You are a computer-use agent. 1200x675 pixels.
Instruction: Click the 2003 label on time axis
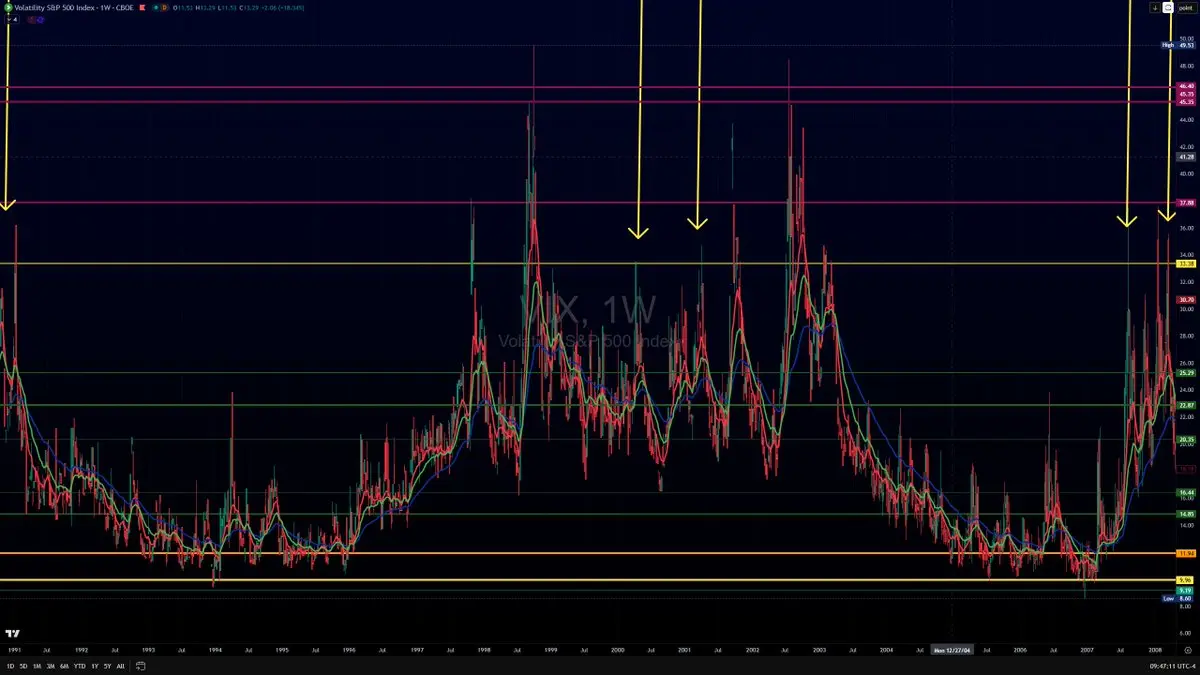[x=820, y=649]
